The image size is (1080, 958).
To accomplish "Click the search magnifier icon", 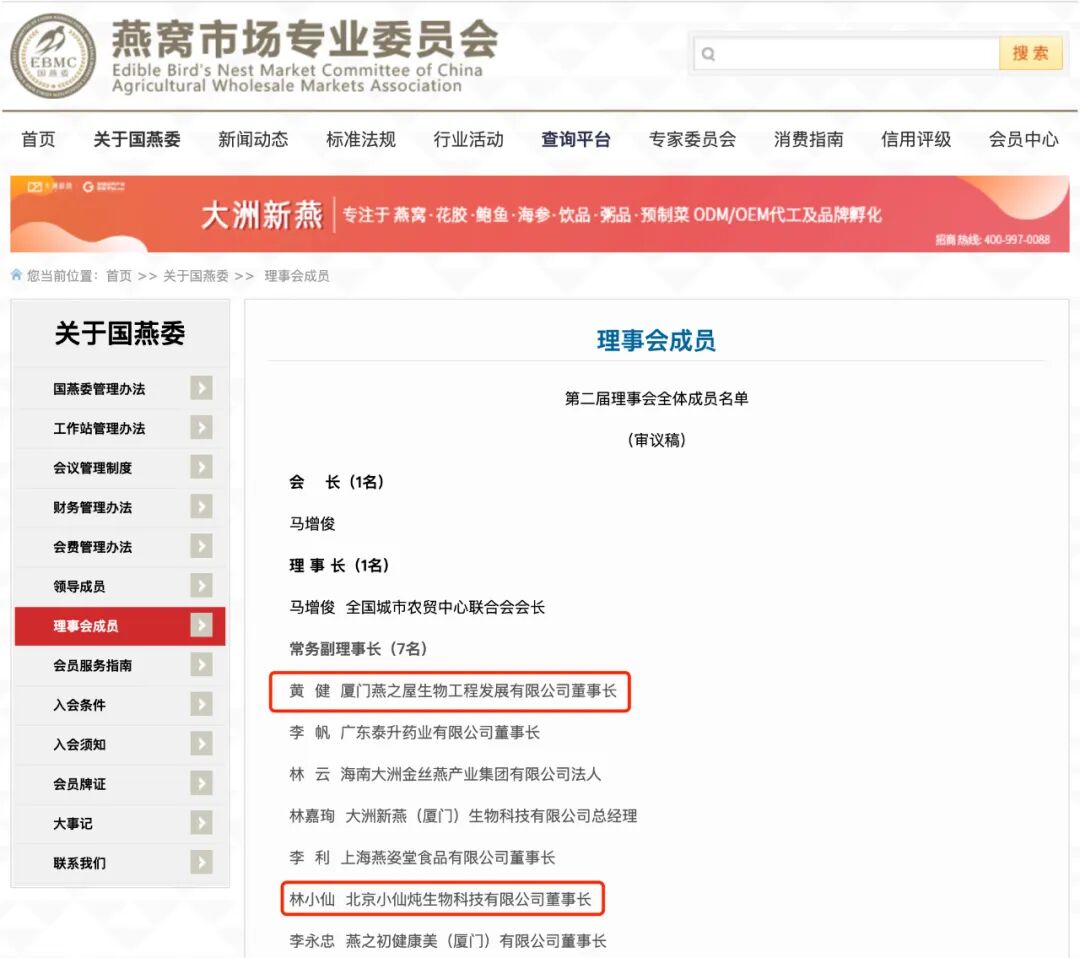I will [708, 54].
